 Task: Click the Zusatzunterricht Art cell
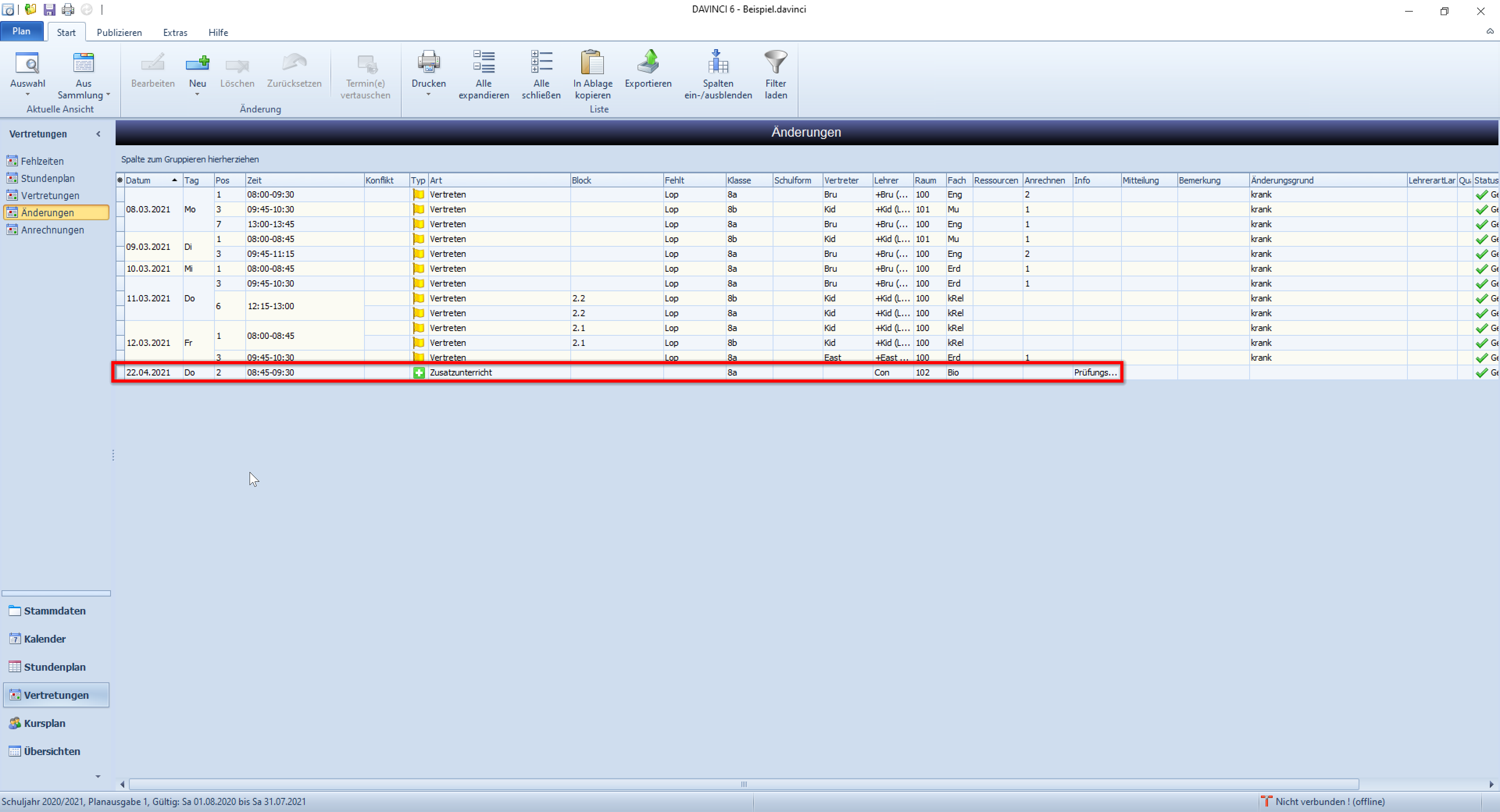point(499,372)
